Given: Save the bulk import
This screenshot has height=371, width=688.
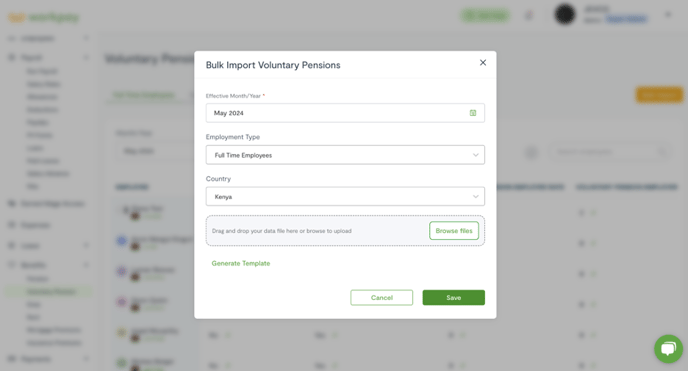Looking at the screenshot, I should (x=454, y=298).
